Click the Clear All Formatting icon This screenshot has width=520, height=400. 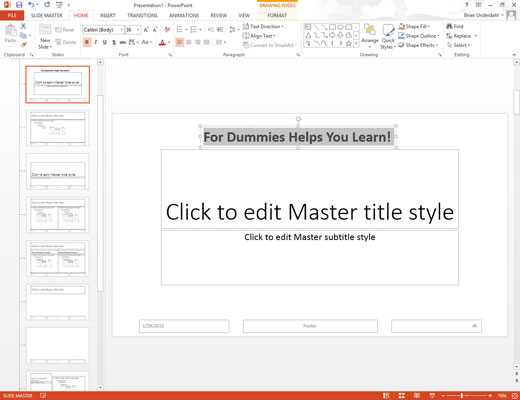[167, 30]
